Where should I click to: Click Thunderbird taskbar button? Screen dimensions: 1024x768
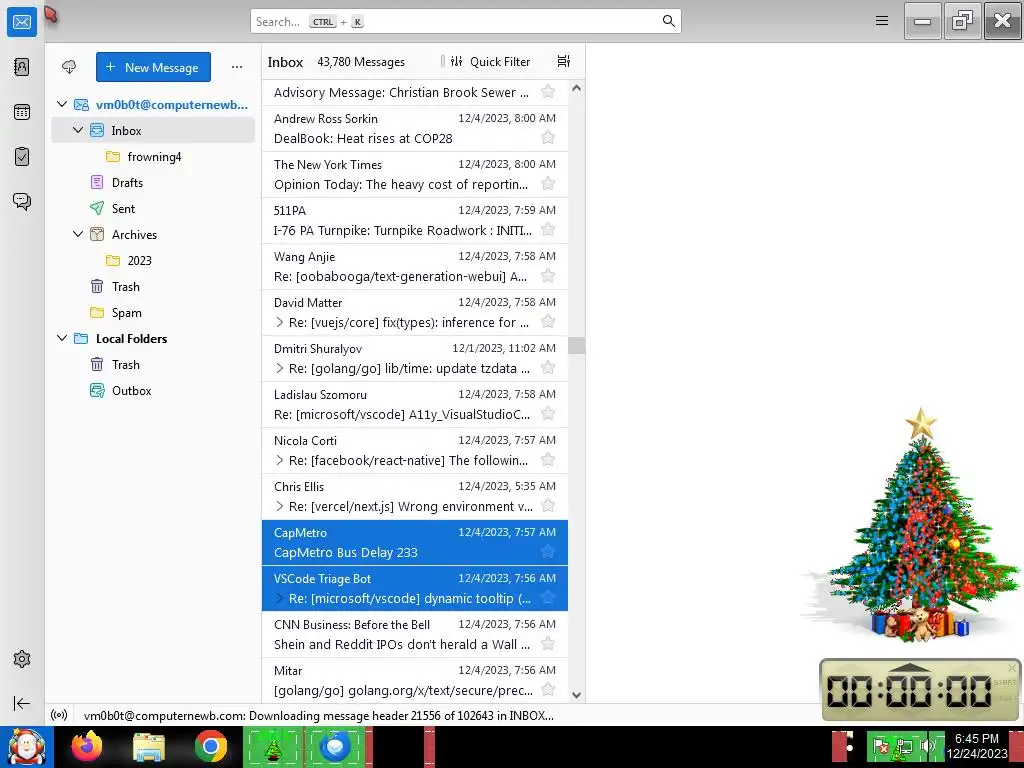[x=335, y=746]
